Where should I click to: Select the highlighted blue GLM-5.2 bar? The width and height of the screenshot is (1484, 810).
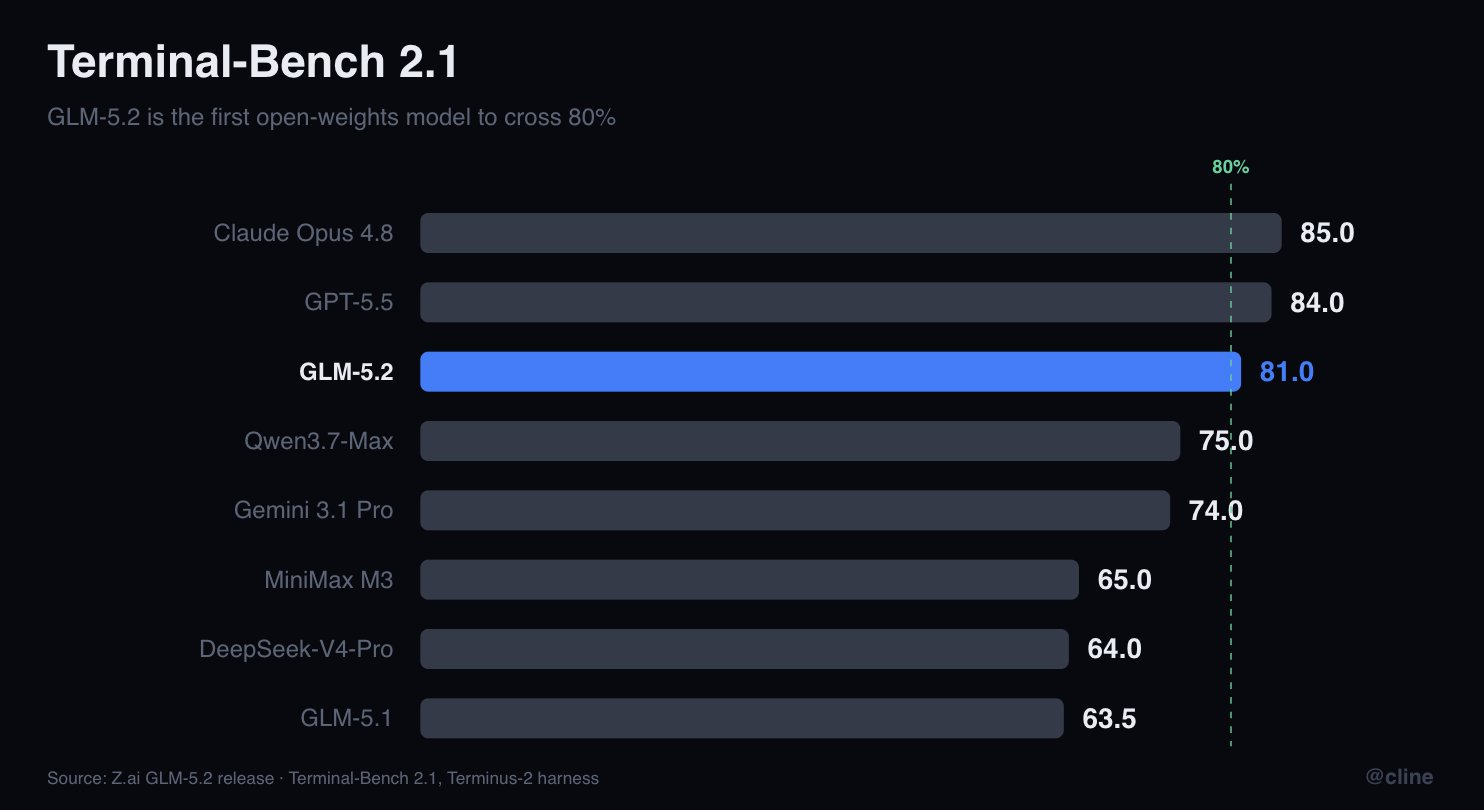click(830, 372)
